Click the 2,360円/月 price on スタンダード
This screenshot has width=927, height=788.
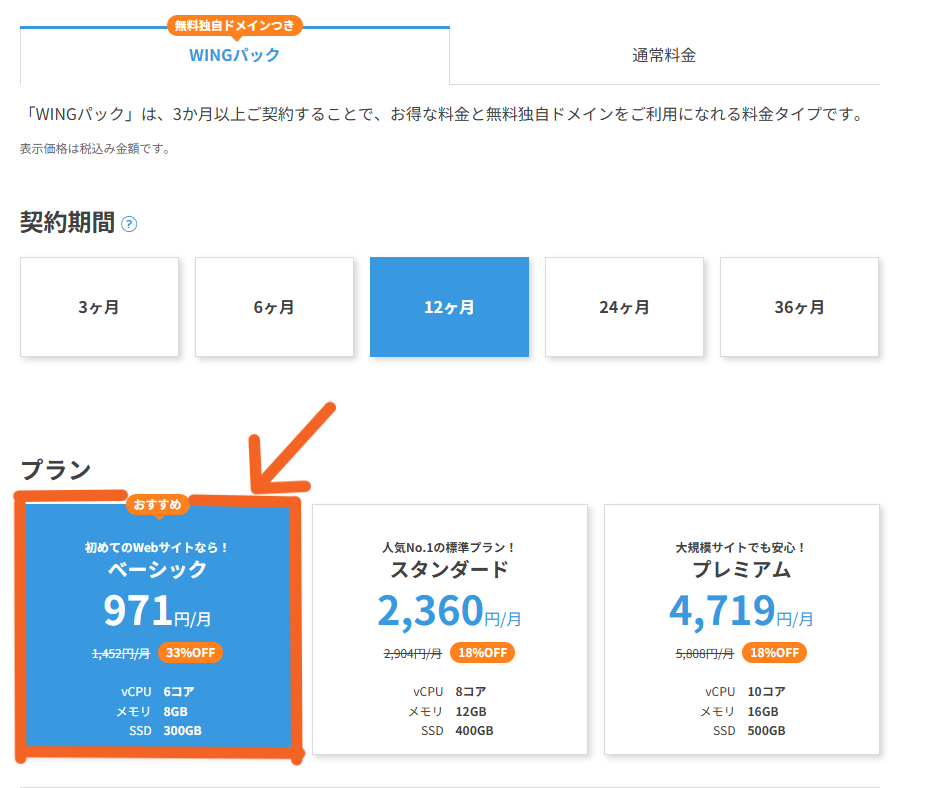pyautogui.click(x=449, y=611)
